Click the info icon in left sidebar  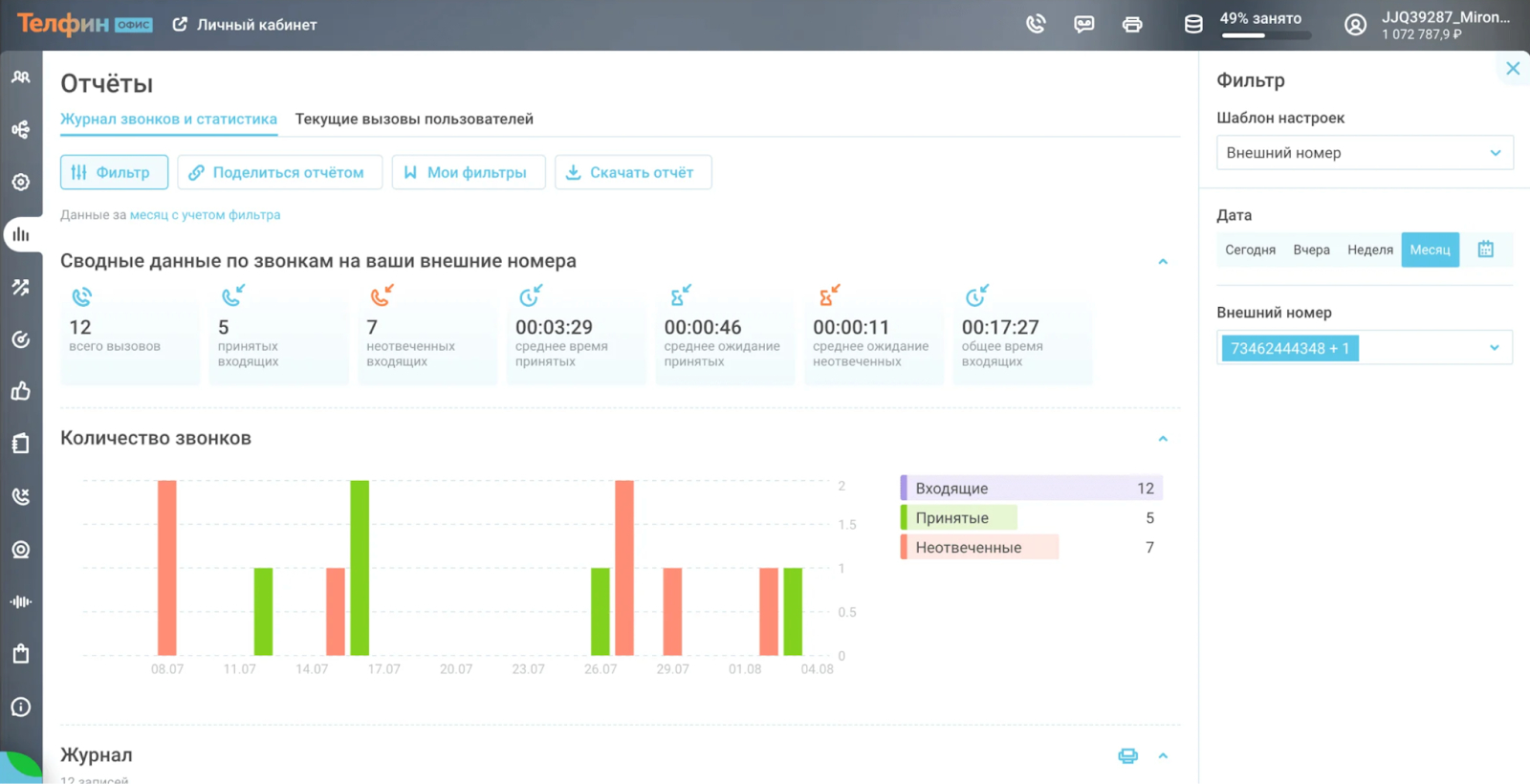point(21,707)
